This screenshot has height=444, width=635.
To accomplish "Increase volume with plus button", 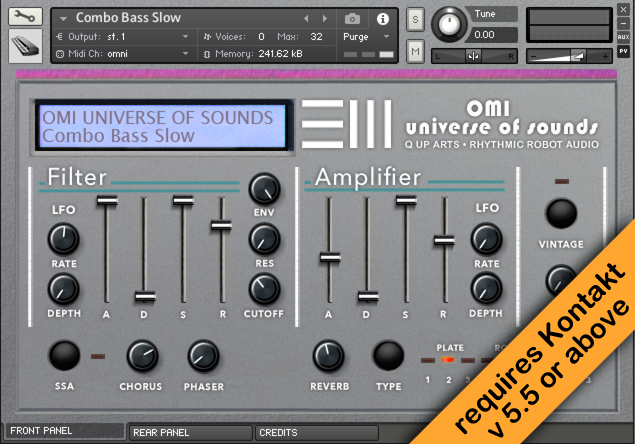I will click(x=605, y=56).
